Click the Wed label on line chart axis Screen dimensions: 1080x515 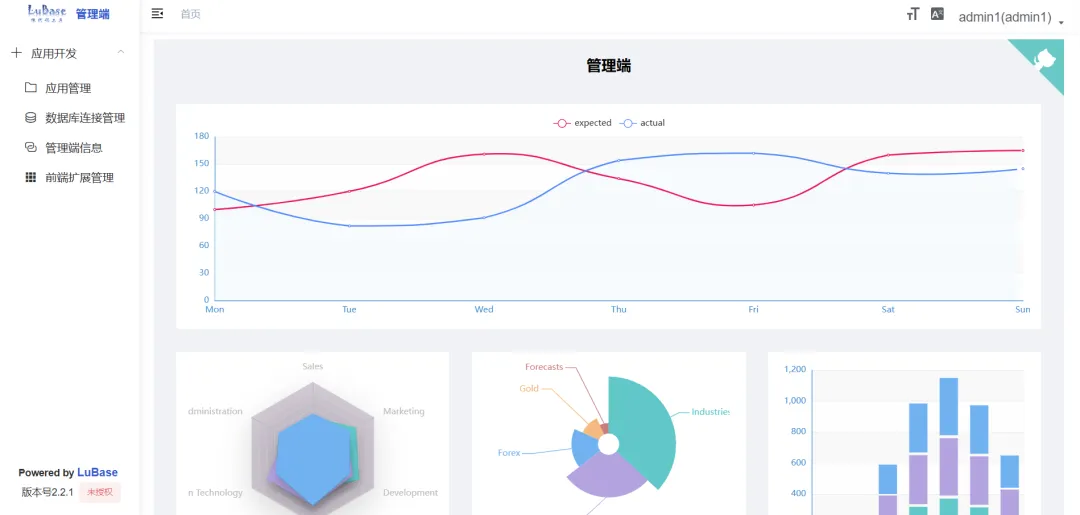484,309
